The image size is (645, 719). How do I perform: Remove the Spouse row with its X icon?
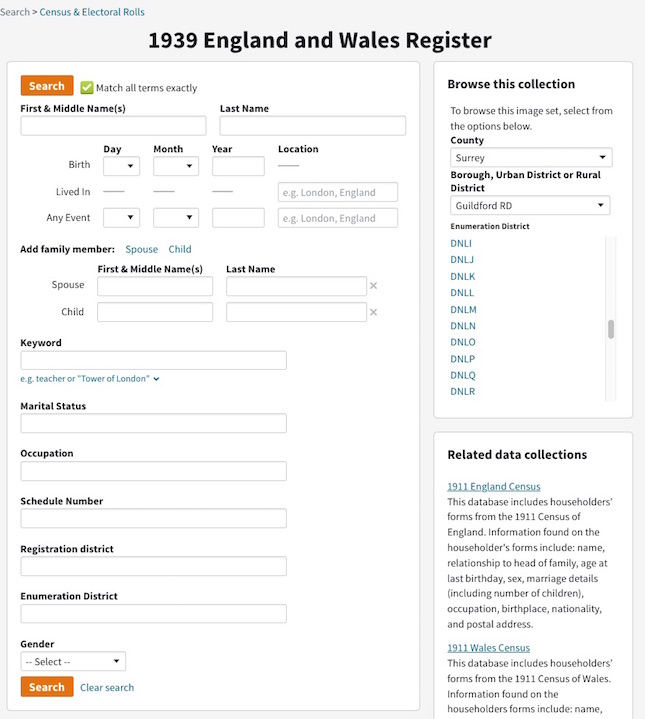[373, 286]
